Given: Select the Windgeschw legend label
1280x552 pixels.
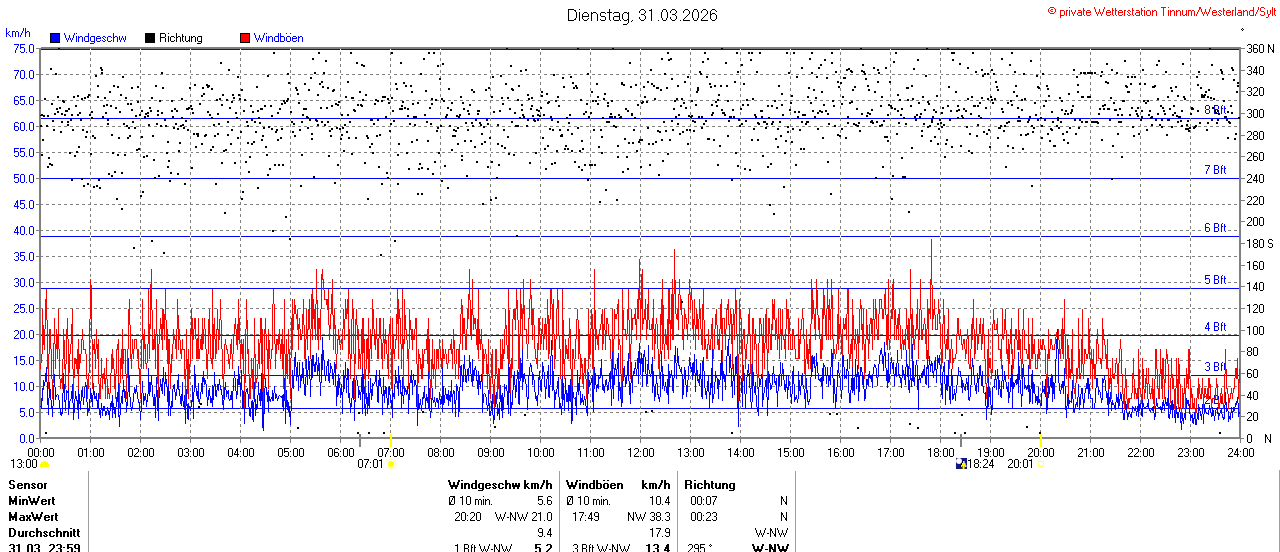Looking at the screenshot, I should (94, 38).
